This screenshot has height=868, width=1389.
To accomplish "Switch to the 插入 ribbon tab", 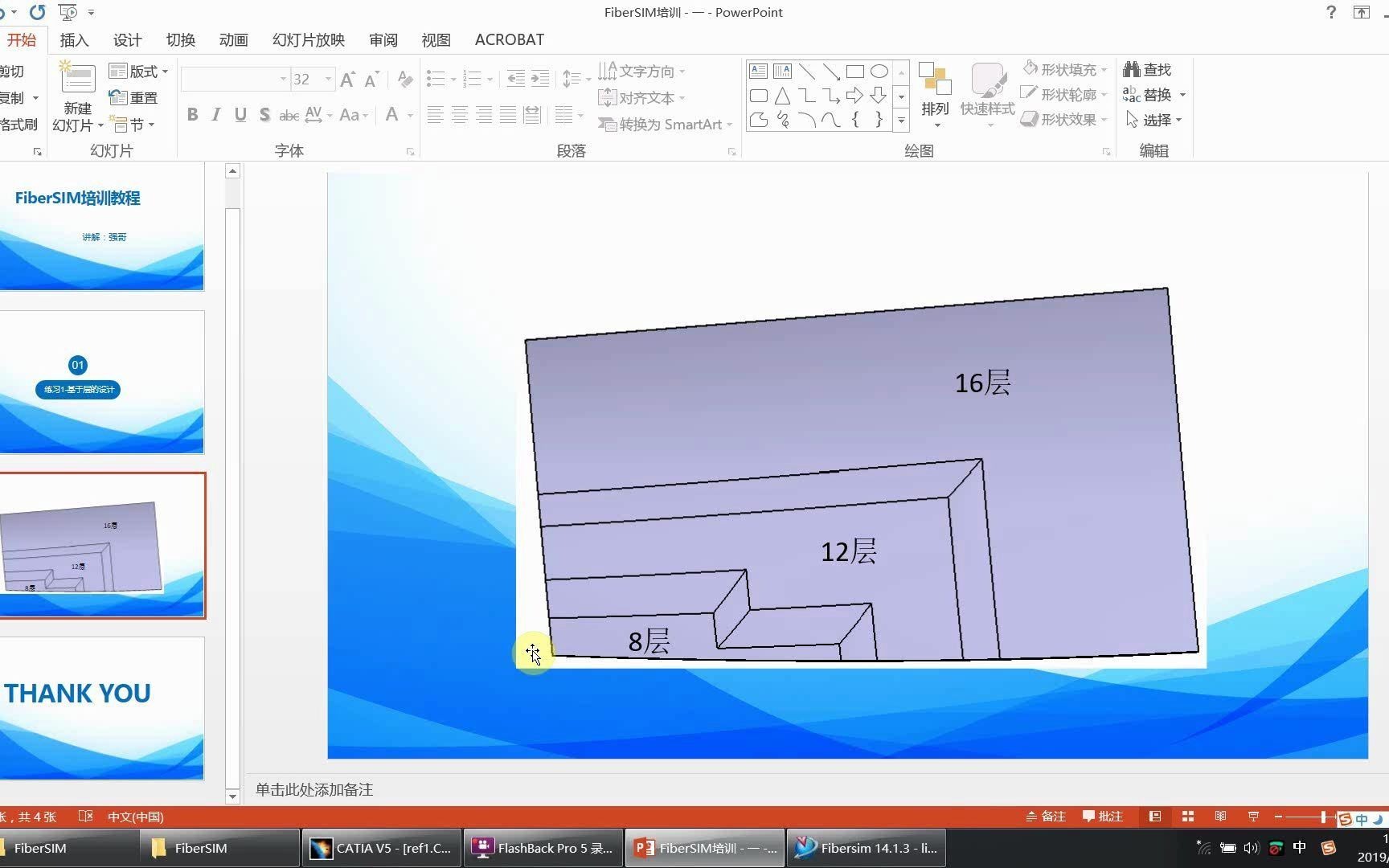I will click(73, 39).
